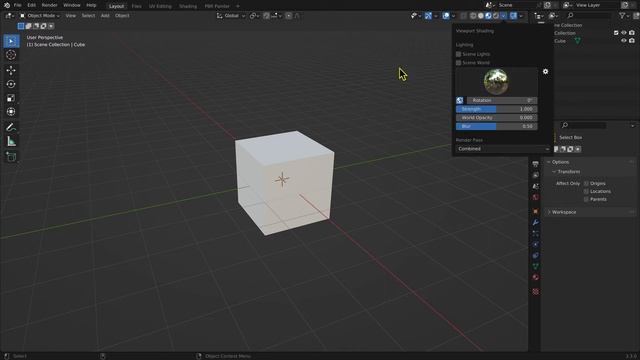Open the Overlays dropdown arrow
This screenshot has width=640, height=360.
[453, 16]
